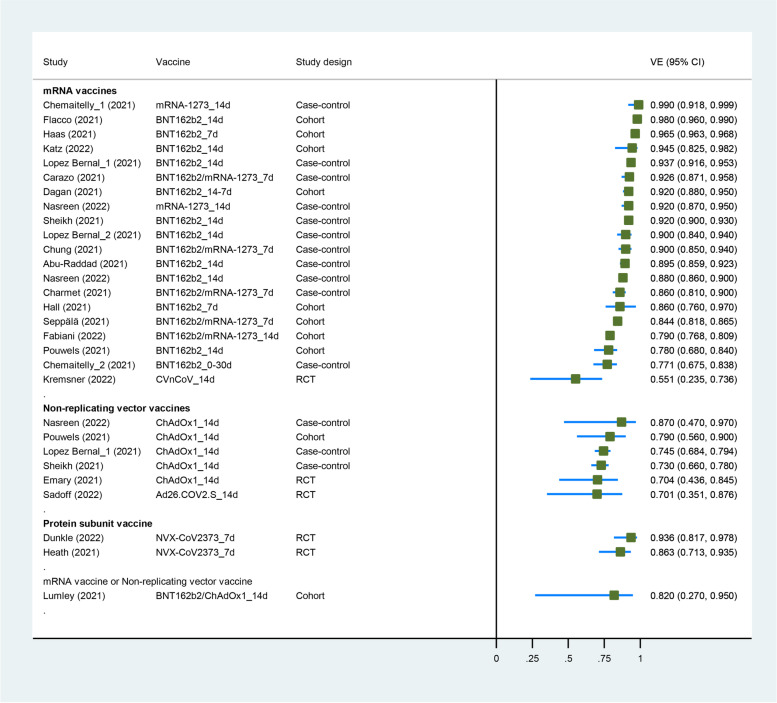The image size is (777, 703).
Task: Click the Vaccine column header
Action: 173,61
